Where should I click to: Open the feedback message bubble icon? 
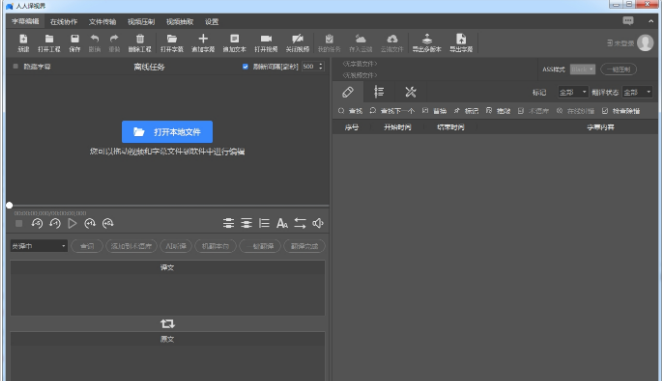click(628, 21)
